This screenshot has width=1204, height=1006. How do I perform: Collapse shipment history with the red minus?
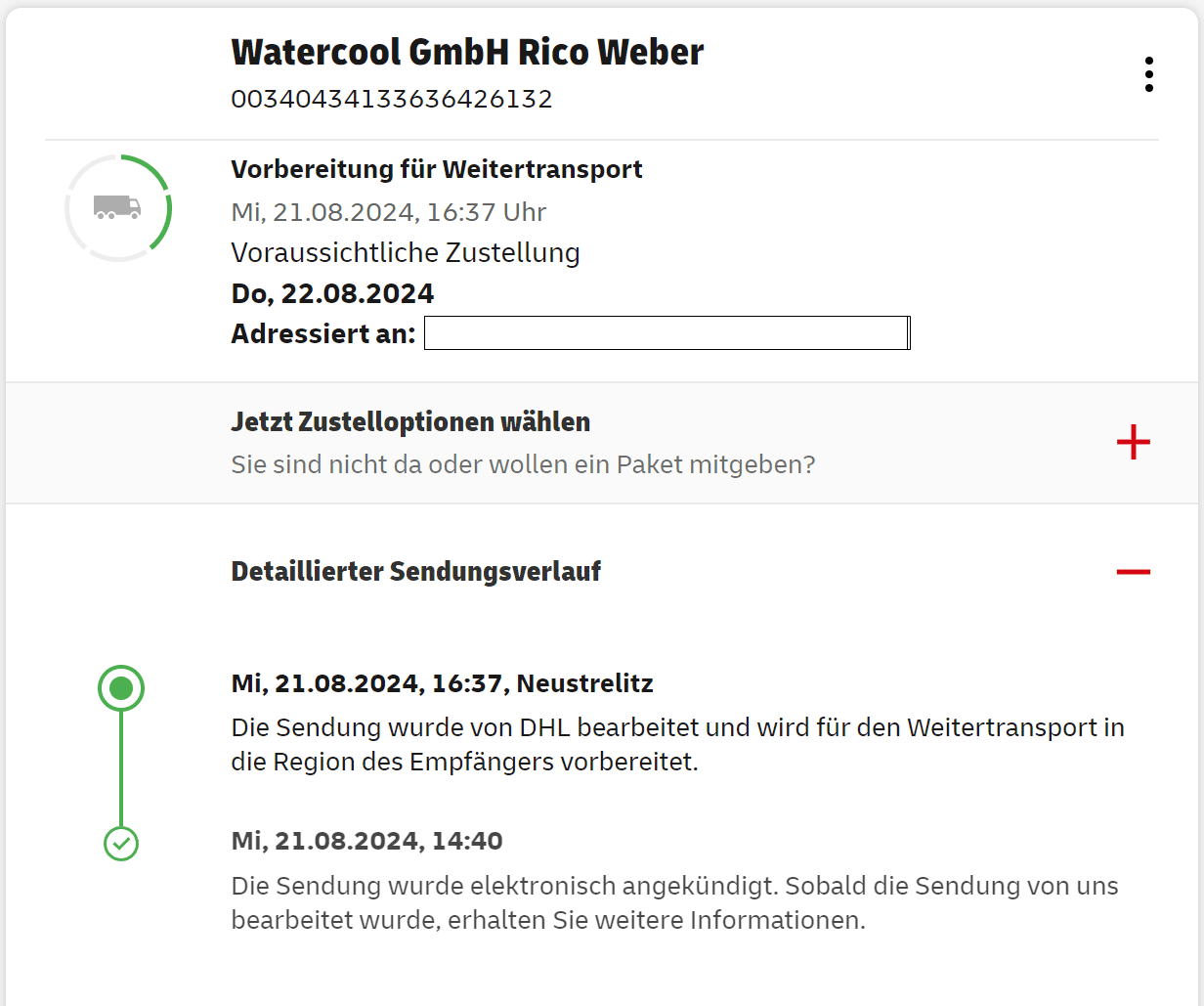(x=1133, y=571)
